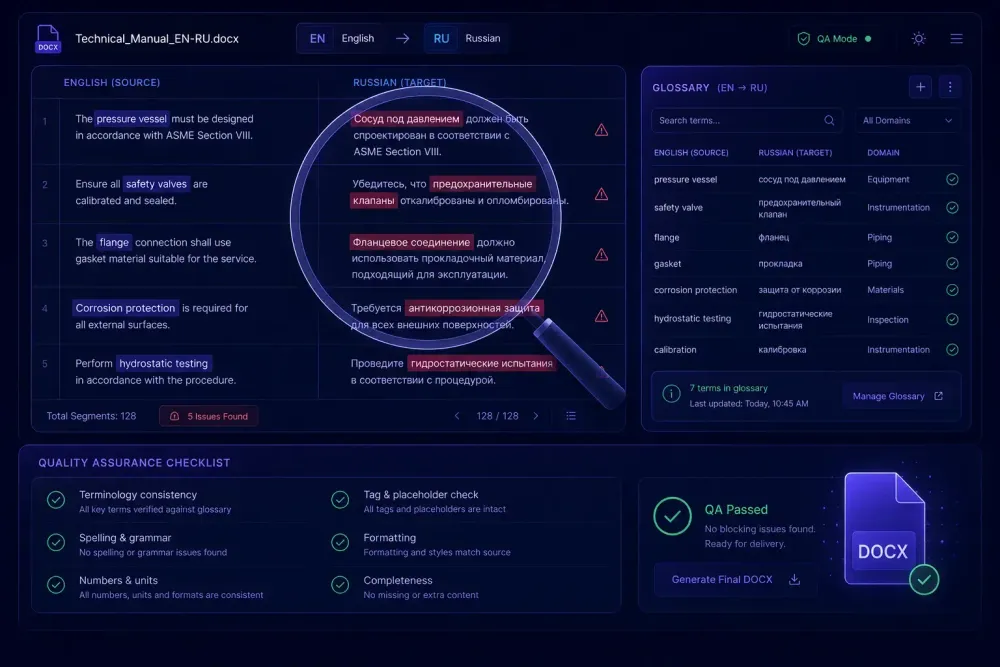Screen dimensions: 1000x667
Task: Toggle approval check for gasket term
Action: click(952, 263)
